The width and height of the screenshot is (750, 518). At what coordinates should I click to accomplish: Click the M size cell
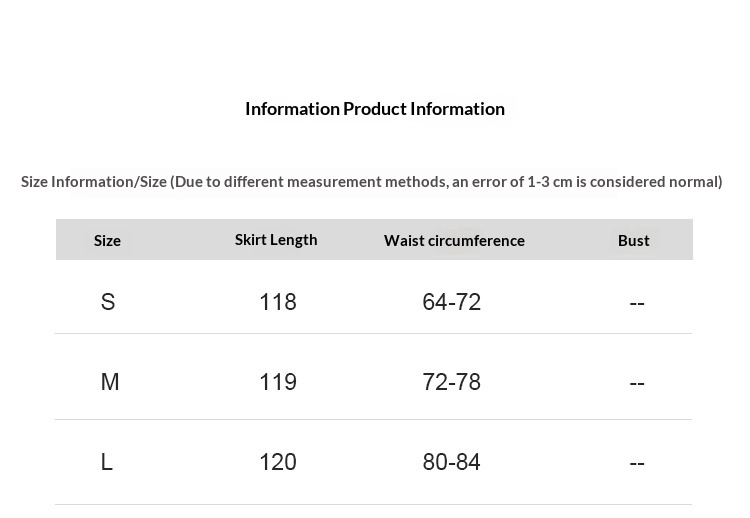point(110,382)
